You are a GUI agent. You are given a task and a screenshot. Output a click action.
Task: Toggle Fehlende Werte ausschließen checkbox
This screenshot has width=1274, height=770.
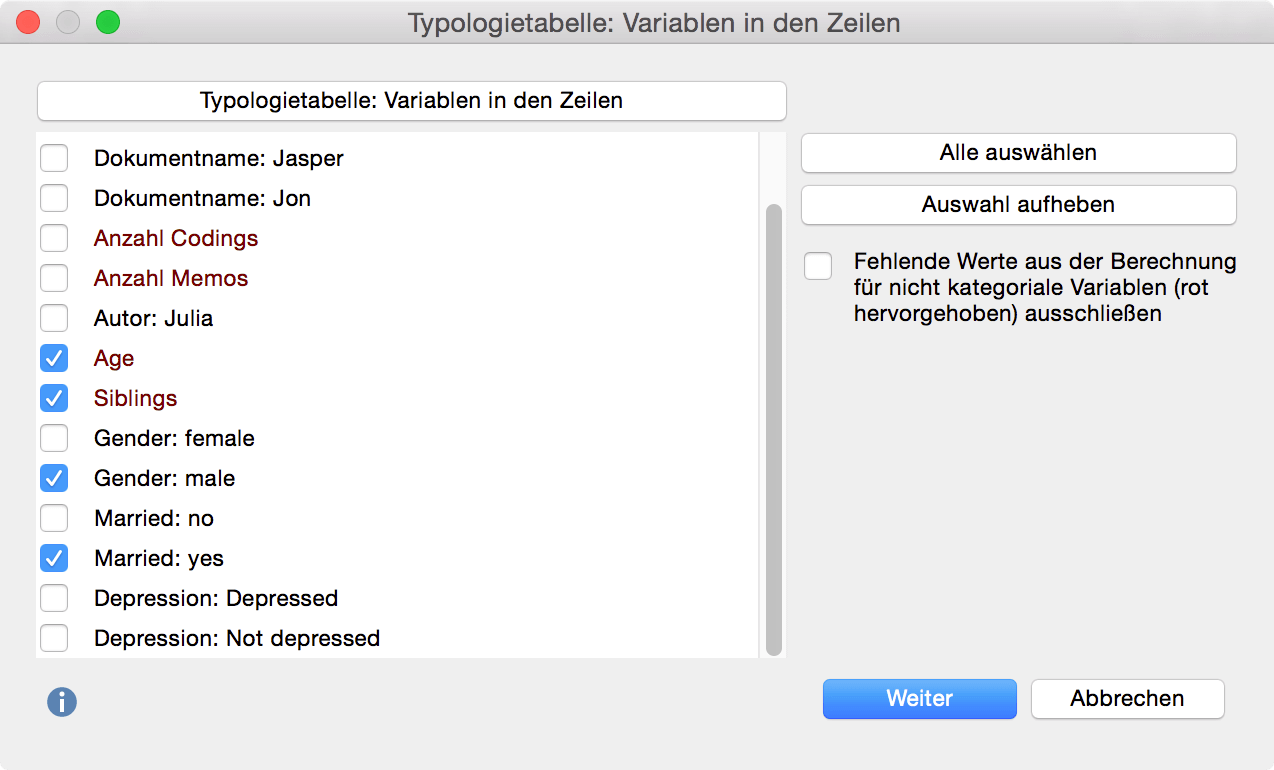818,267
